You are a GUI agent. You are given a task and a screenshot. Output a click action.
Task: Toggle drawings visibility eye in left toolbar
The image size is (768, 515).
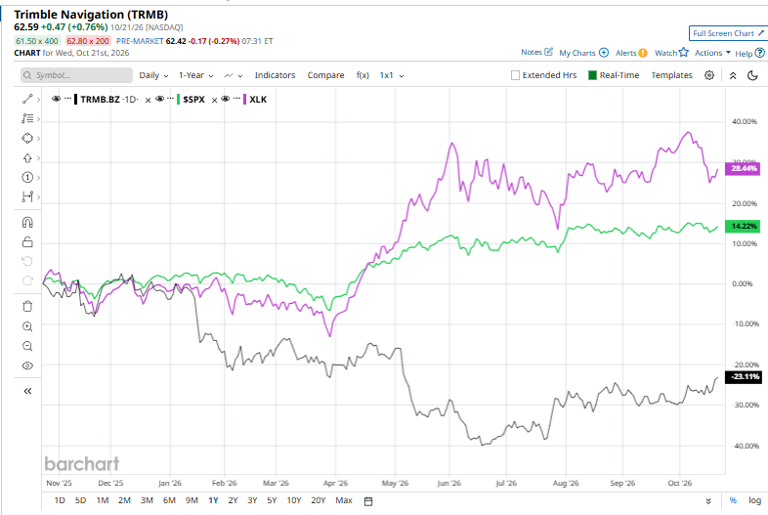pos(27,366)
